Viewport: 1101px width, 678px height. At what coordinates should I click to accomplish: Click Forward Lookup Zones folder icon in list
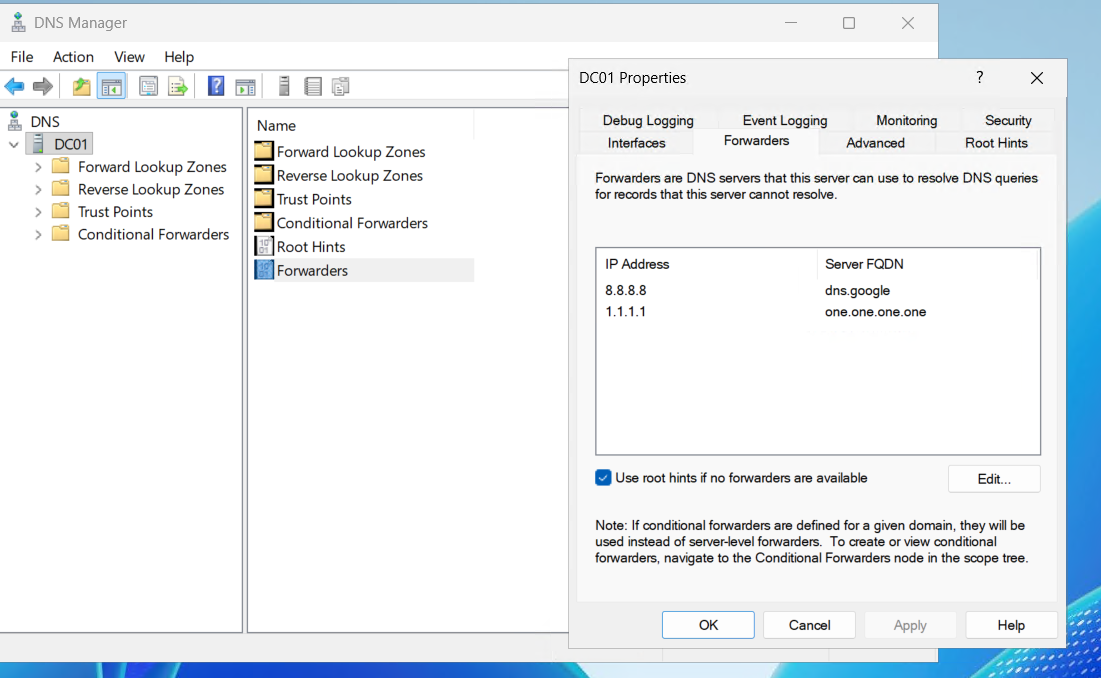264,151
